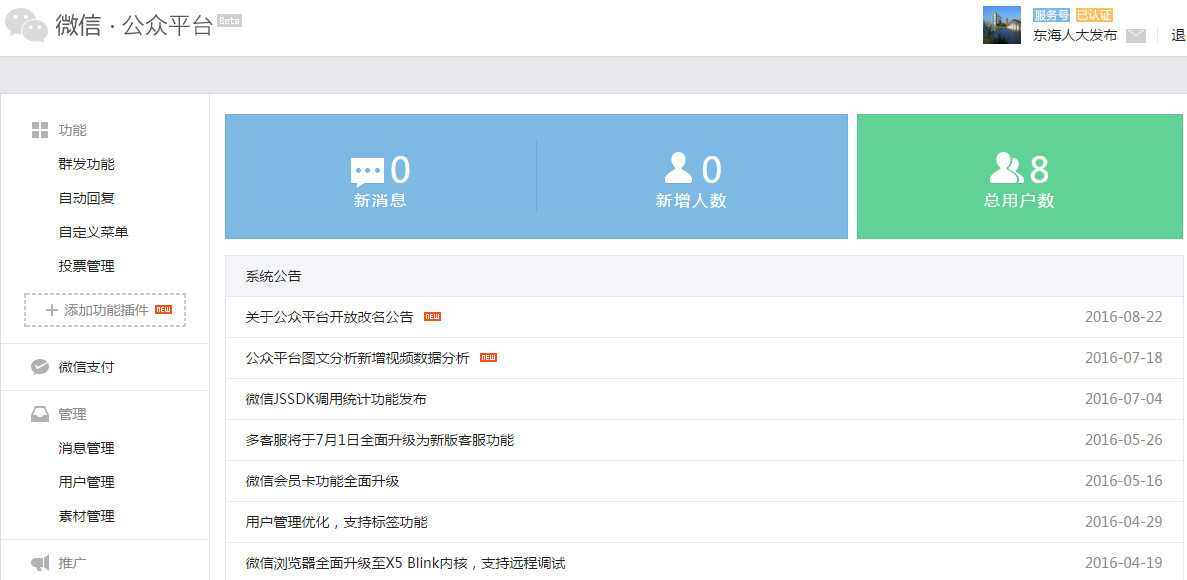Open the mail envelope icon beside account name

[x=1136, y=36]
